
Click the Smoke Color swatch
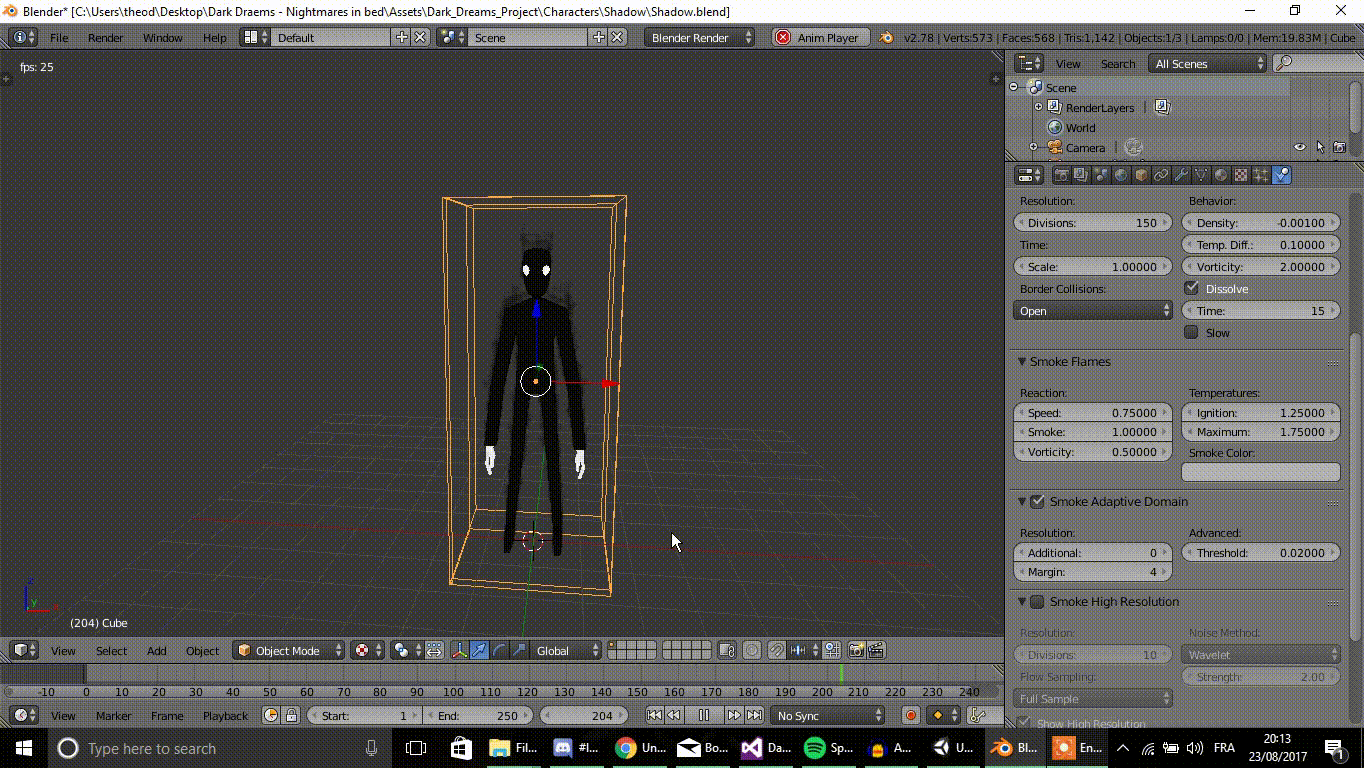(1261, 472)
